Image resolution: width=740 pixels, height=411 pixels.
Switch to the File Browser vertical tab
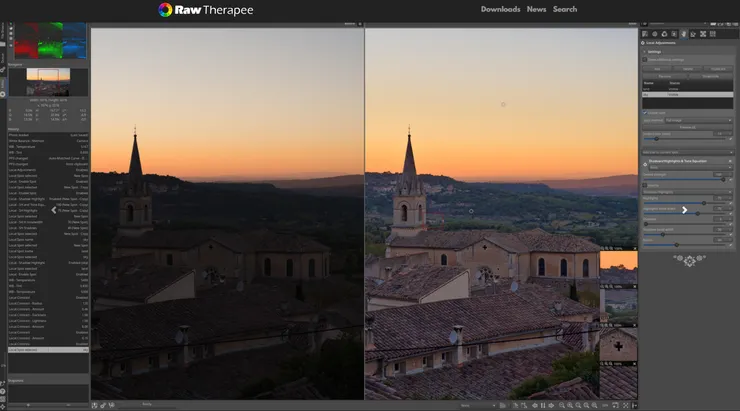coord(2,32)
